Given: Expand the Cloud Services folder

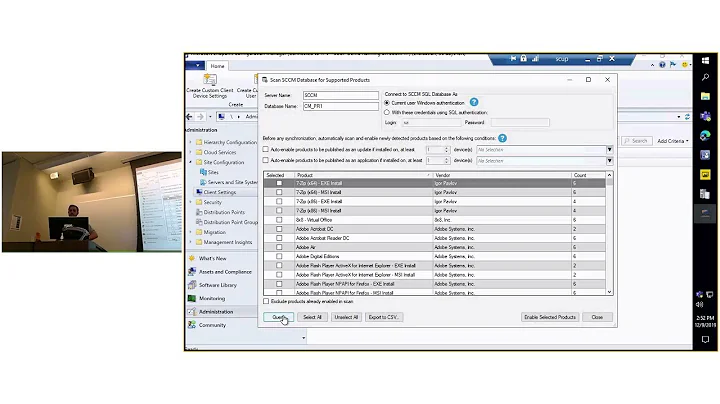Looking at the screenshot, I should (x=191, y=152).
